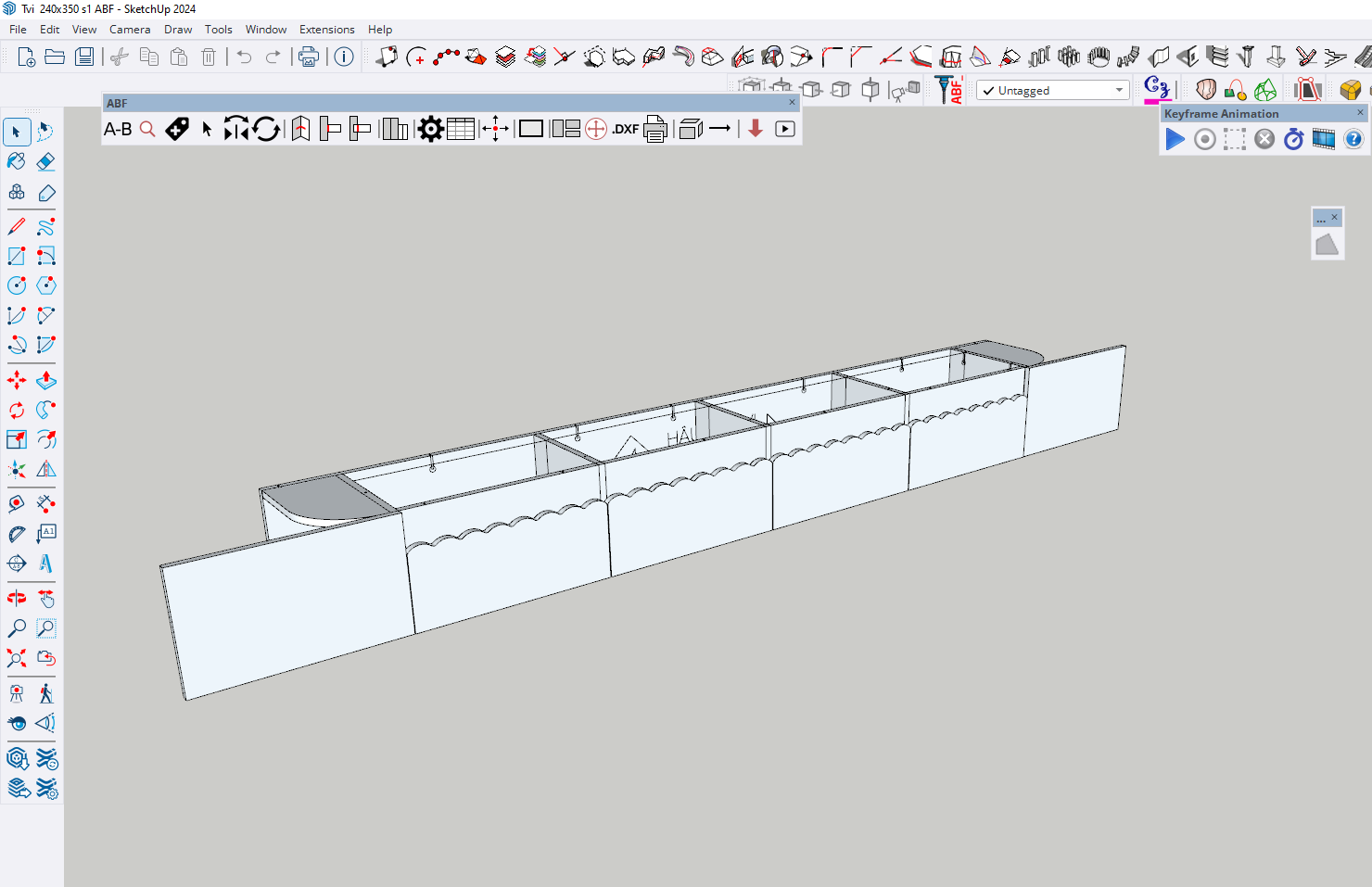Click the ABF DXF export icon

tap(626, 129)
